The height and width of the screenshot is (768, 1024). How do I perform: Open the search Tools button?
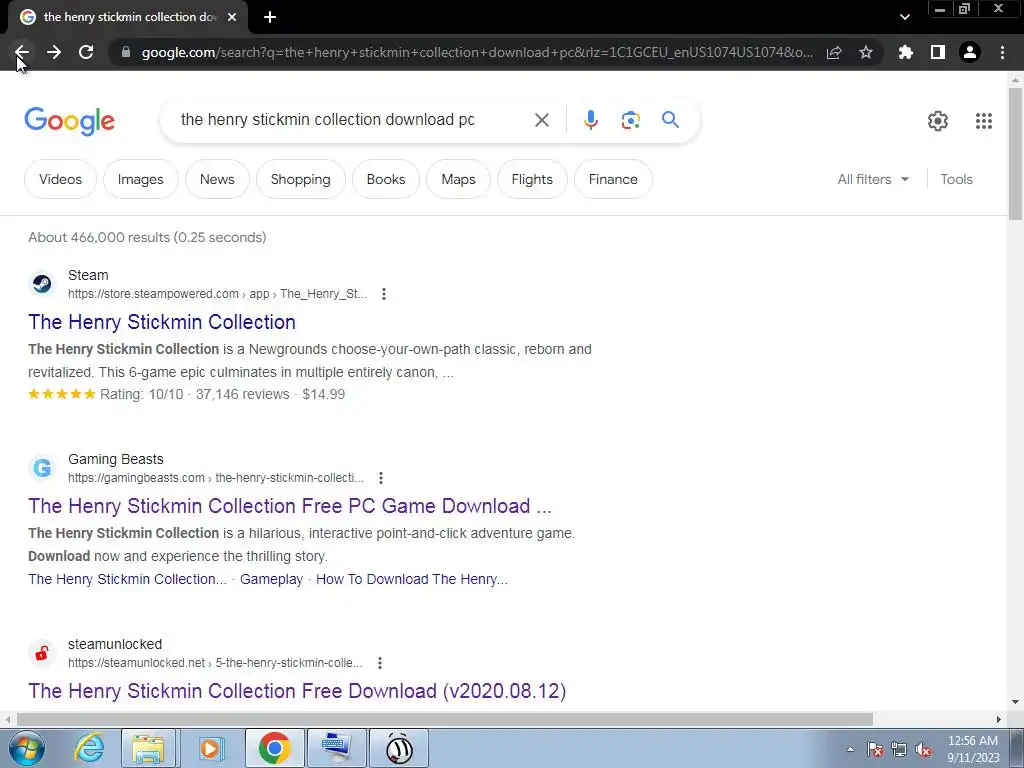click(x=956, y=179)
